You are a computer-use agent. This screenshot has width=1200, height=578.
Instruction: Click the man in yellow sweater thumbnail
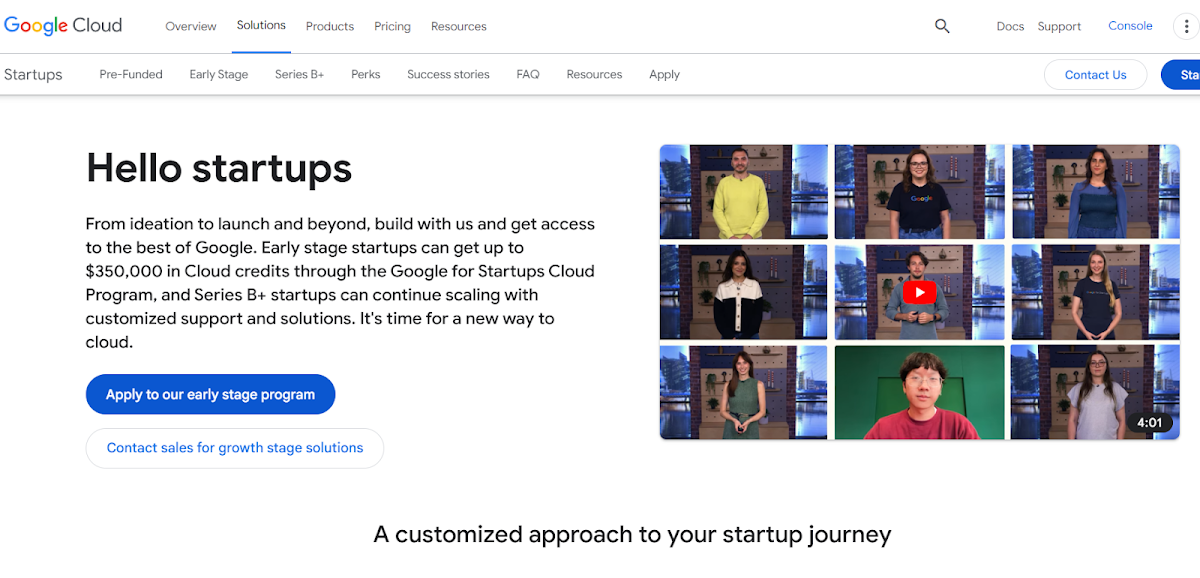tap(743, 192)
